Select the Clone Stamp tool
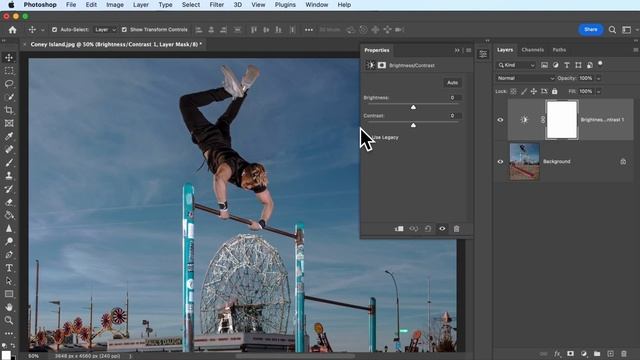This screenshot has width=640, height=360. [9, 176]
